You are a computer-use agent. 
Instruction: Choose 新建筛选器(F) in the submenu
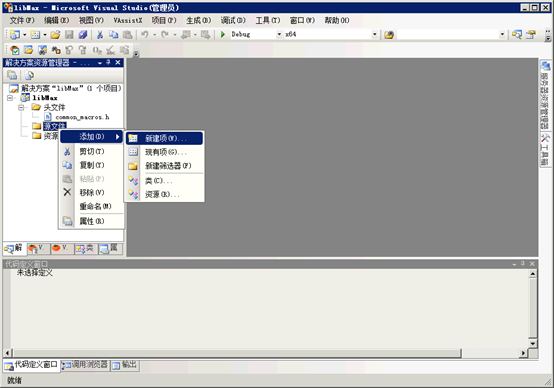click(164, 166)
